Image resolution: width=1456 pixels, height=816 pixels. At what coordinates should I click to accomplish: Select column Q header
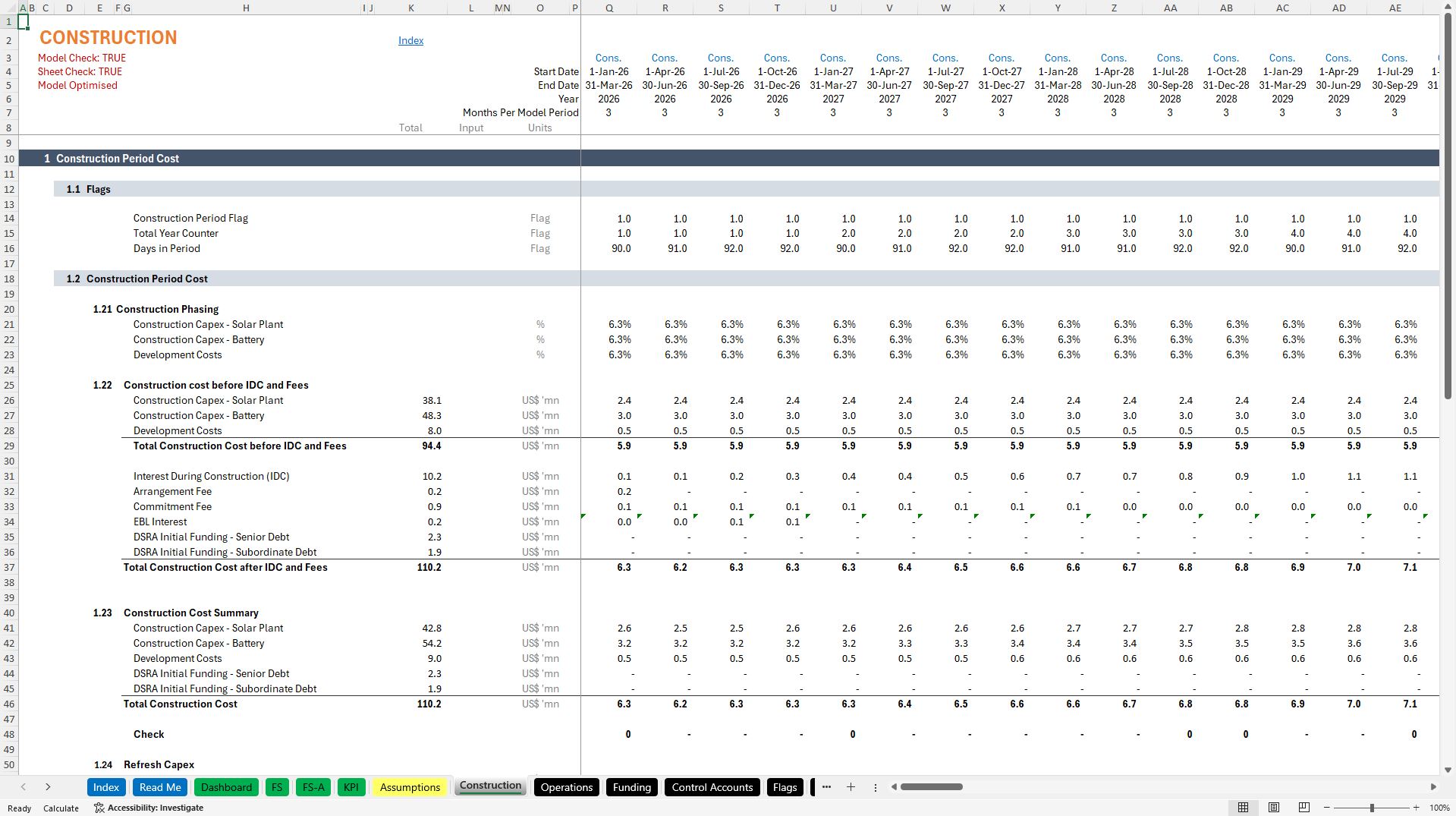click(x=609, y=8)
